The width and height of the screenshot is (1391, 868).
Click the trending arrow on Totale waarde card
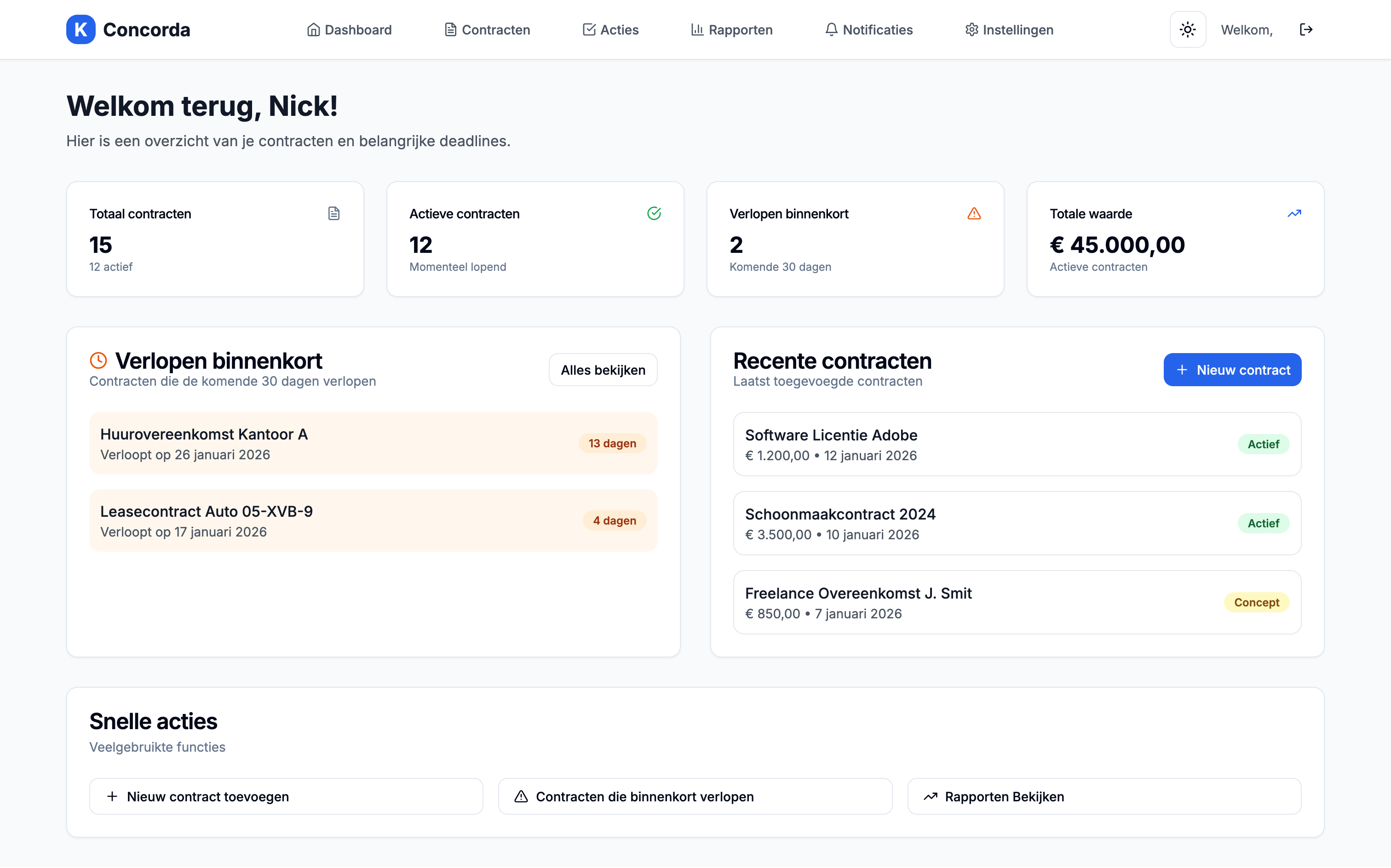tap(1294, 213)
